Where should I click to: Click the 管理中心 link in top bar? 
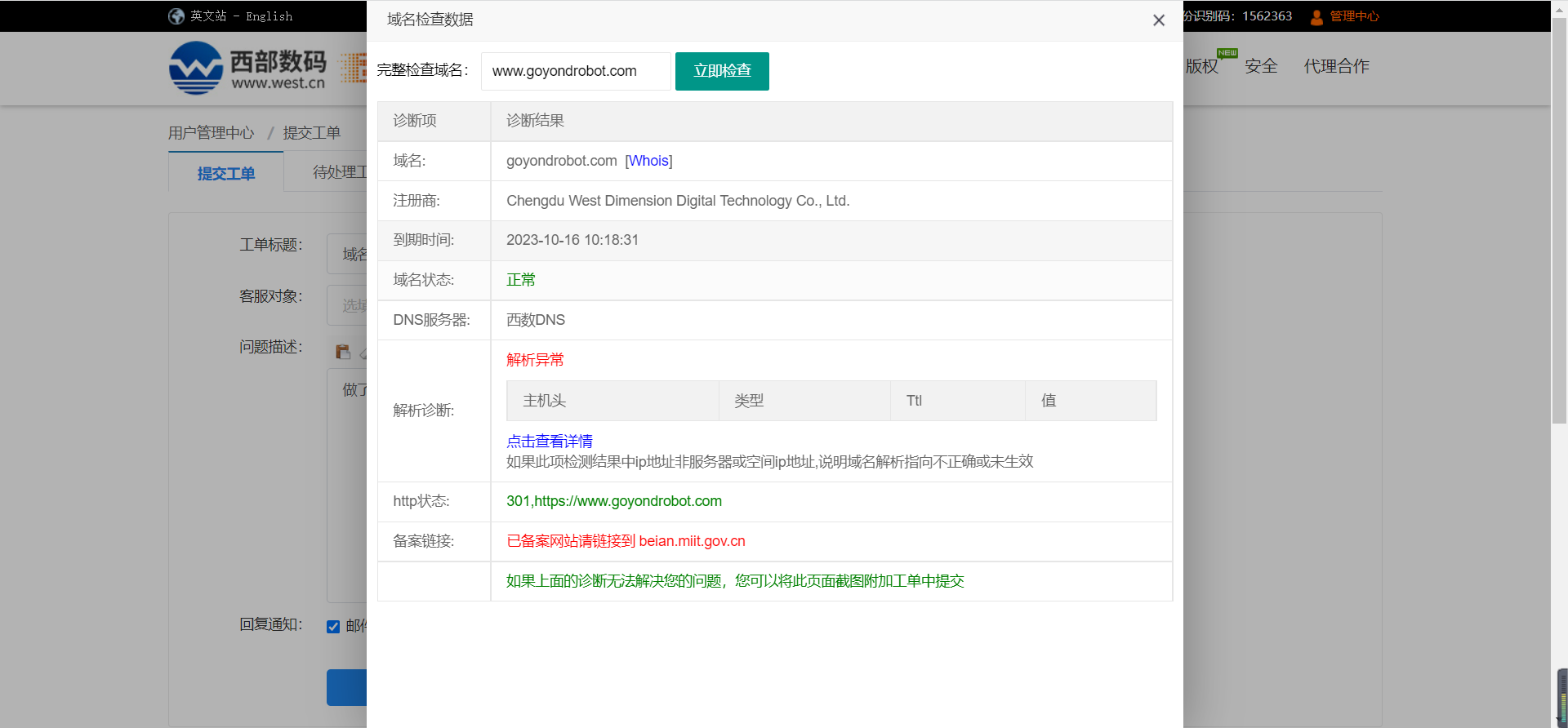coord(1354,16)
